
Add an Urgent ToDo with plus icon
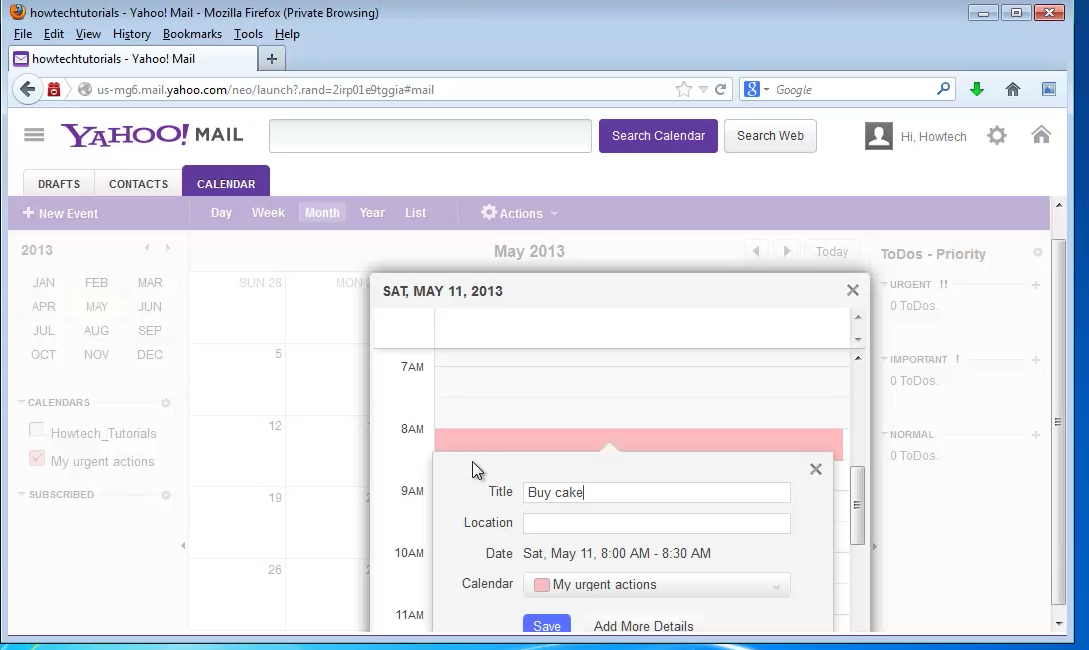[x=1036, y=285]
